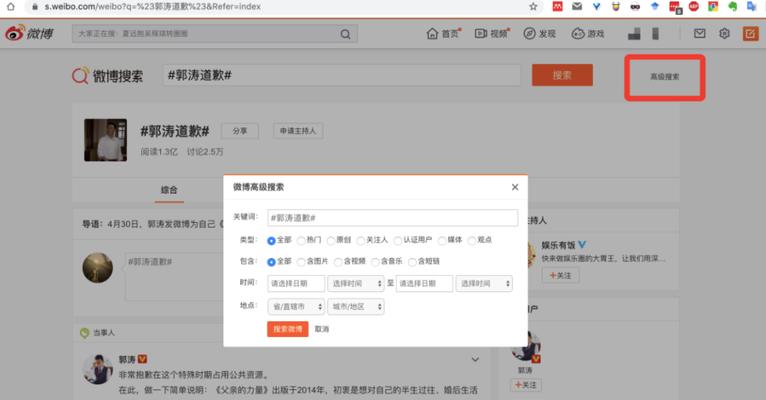Select 类型 全部 radio button
Viewport: 766px width, 400px height.
pos(271,240)
